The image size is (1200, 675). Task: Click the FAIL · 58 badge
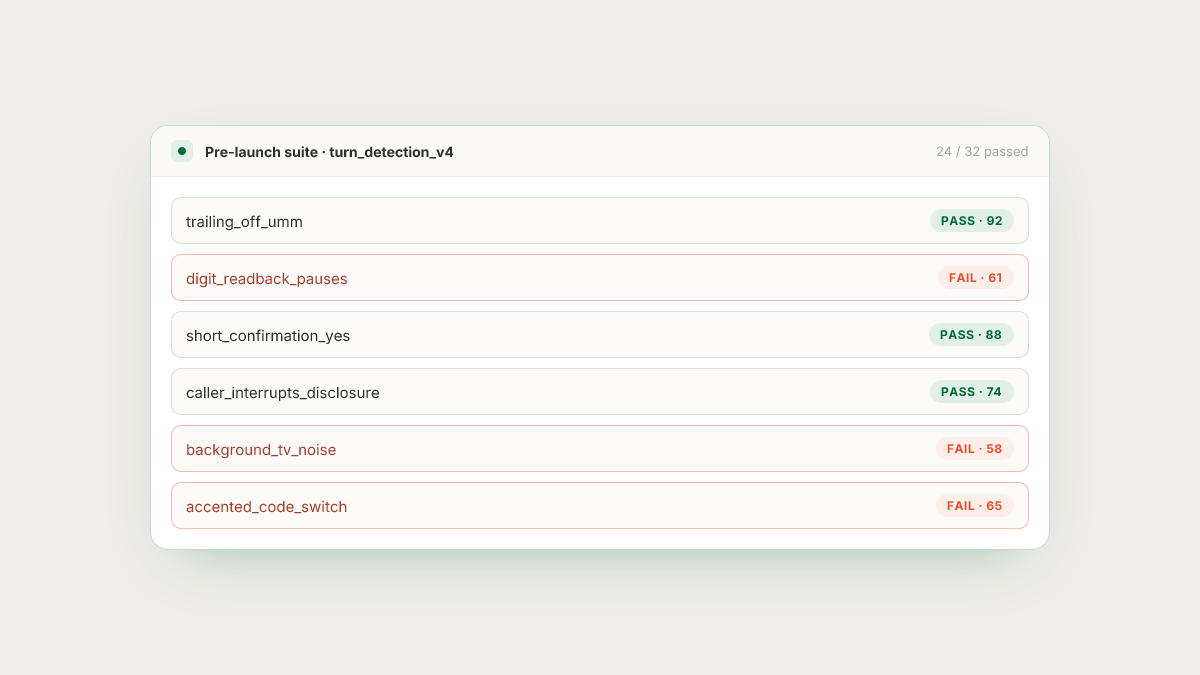975,449
